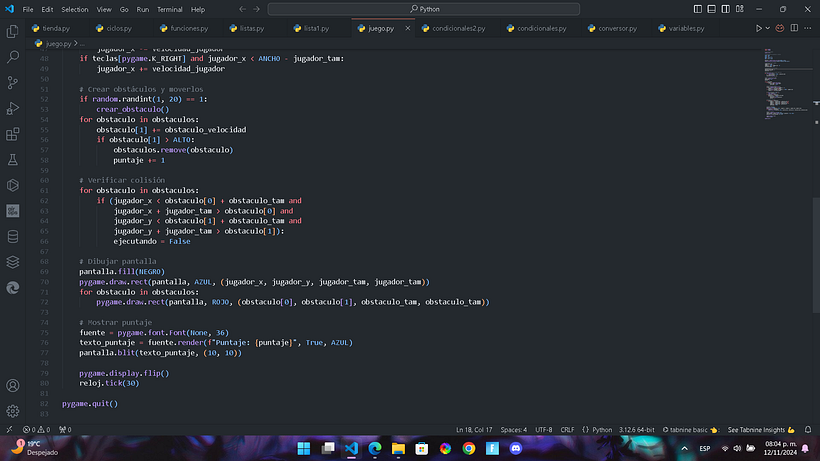Toggle the bottom Panel layout
820x461 pixels.
tap(712, 9)
